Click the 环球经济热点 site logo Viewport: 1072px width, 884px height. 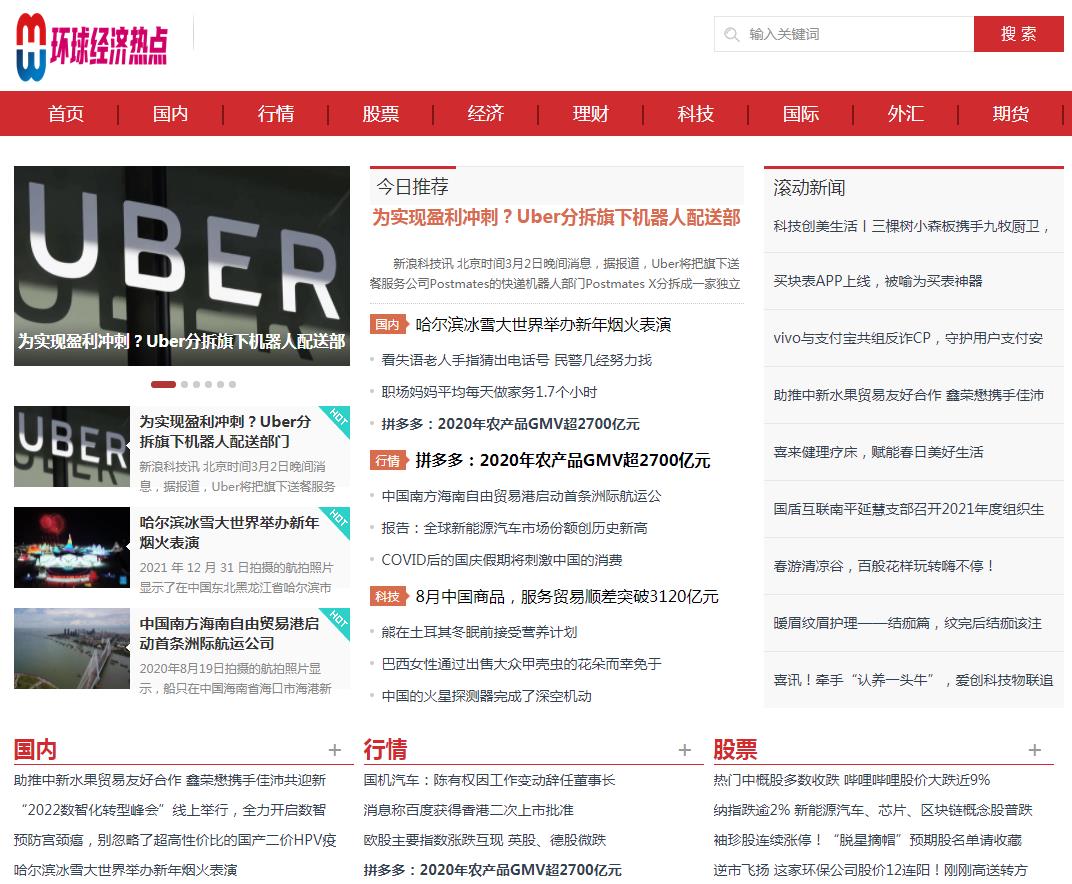point(92,46)
